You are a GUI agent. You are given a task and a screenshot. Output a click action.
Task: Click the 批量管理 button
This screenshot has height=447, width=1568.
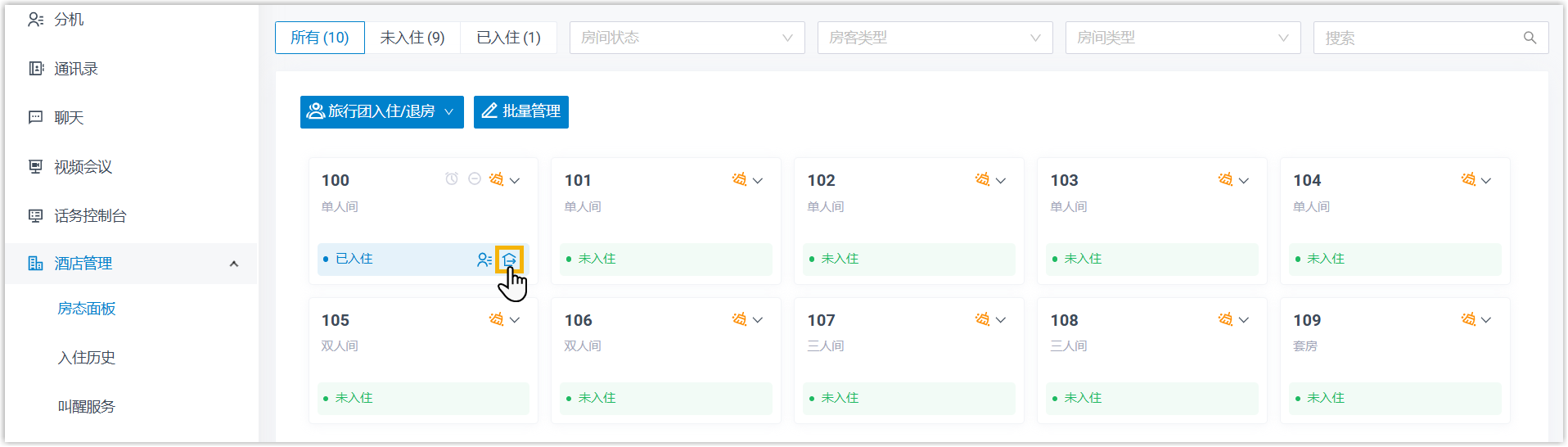[521, 111]
